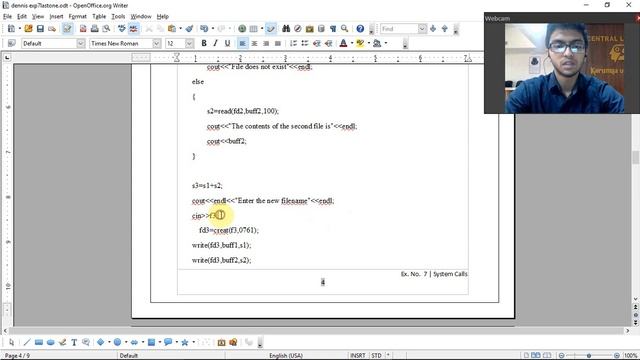Set Align Right paragraph alignment
Viewport: 640px width, 360px height.
[266, 43]
